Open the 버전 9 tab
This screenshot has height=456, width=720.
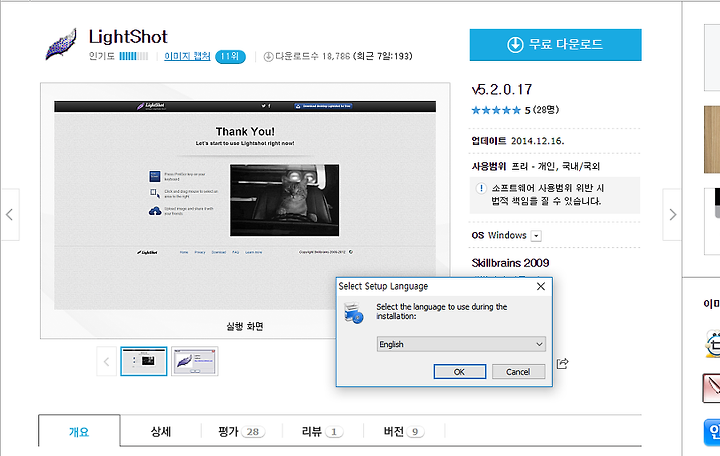click(404, 432)
